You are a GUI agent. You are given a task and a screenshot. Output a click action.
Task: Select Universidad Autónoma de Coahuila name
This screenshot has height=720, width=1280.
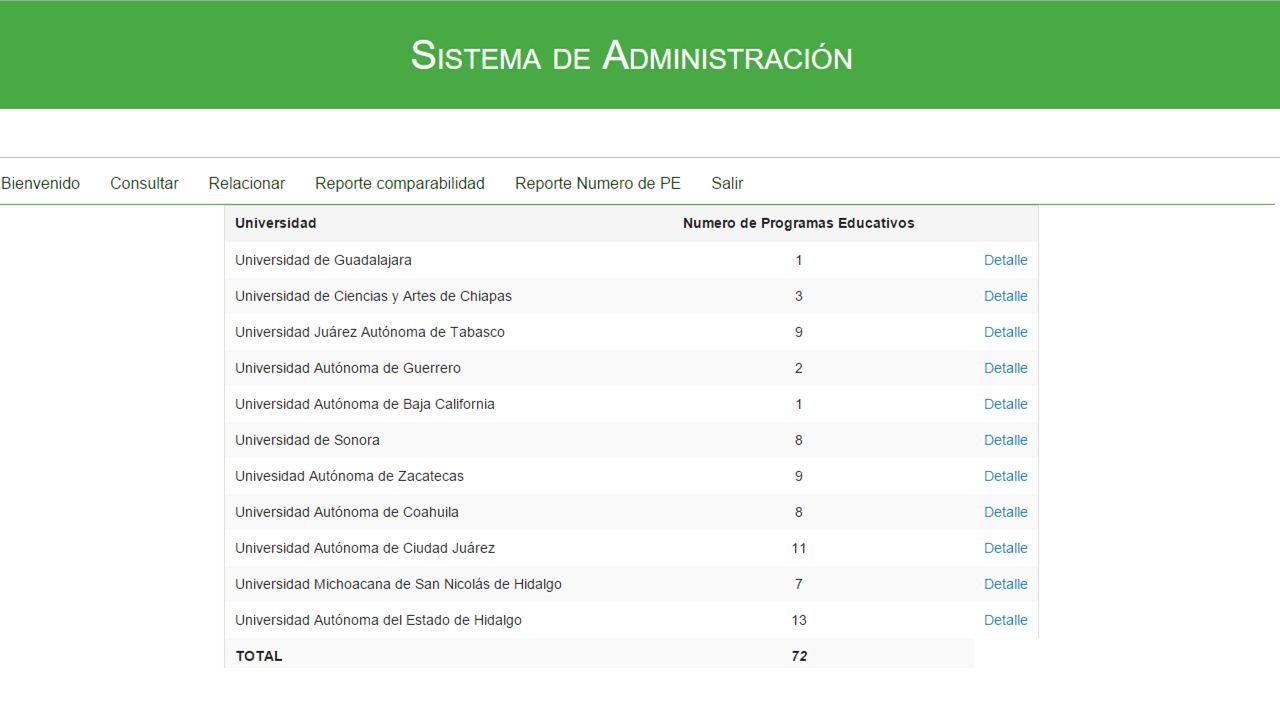coord(347,512)
